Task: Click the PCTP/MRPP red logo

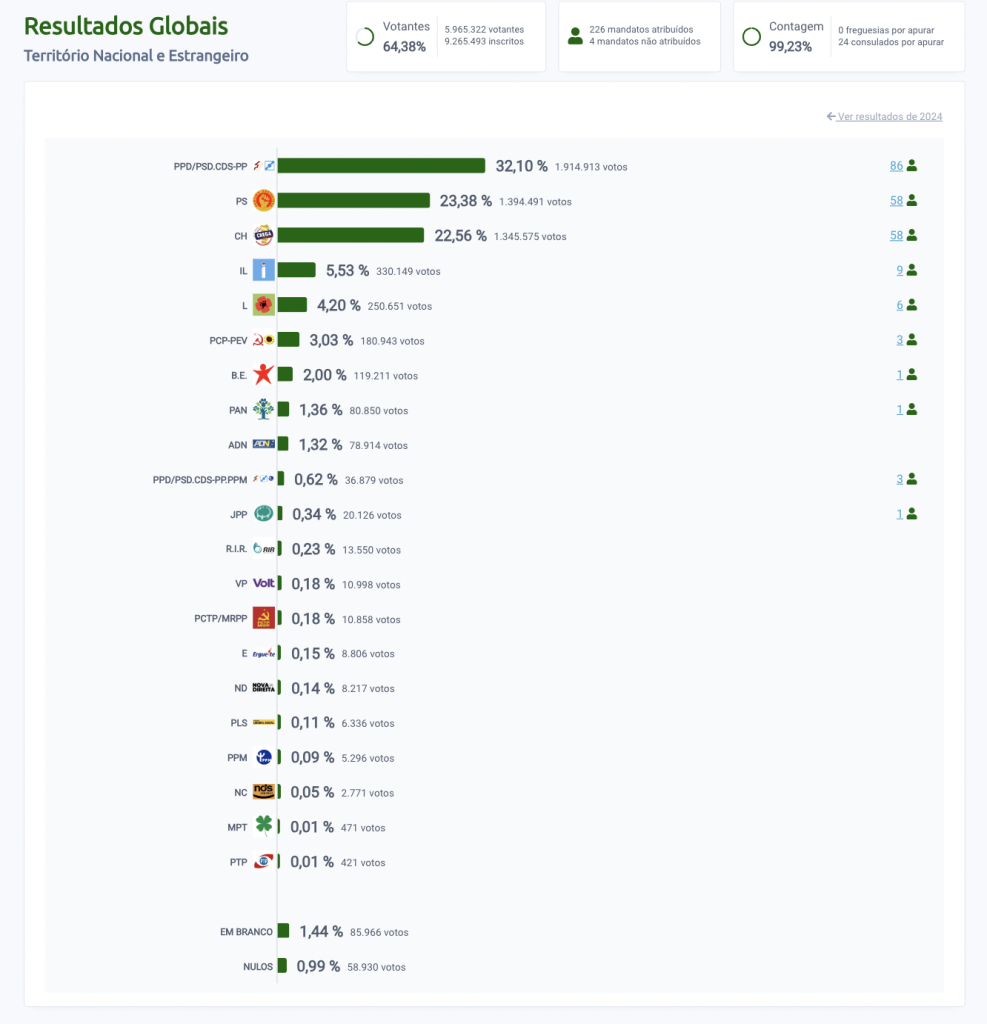Action: coord(263,618)
